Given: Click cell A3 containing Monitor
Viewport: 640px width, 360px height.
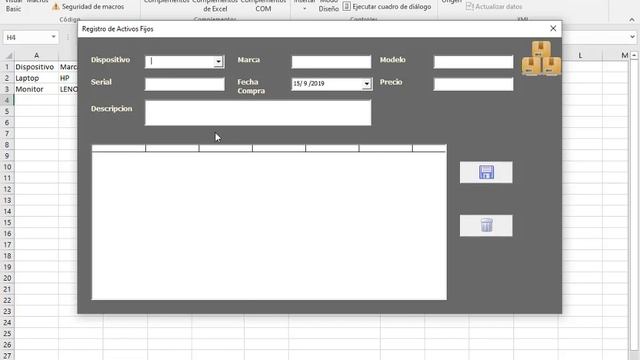Looking at the screenshot, I should (x=36, y=89).
